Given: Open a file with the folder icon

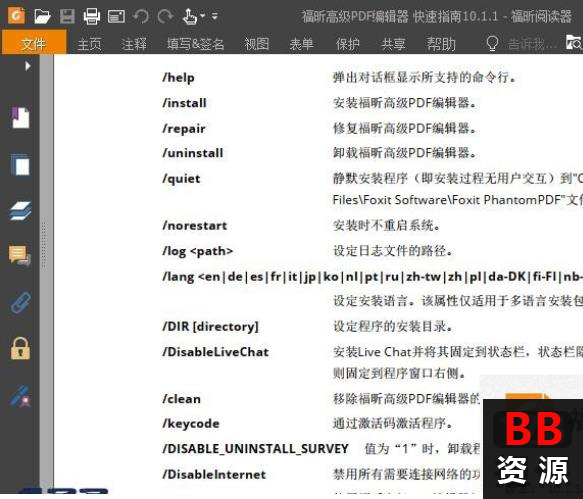Looking at the screenshot, I should (x=42, y=16).
